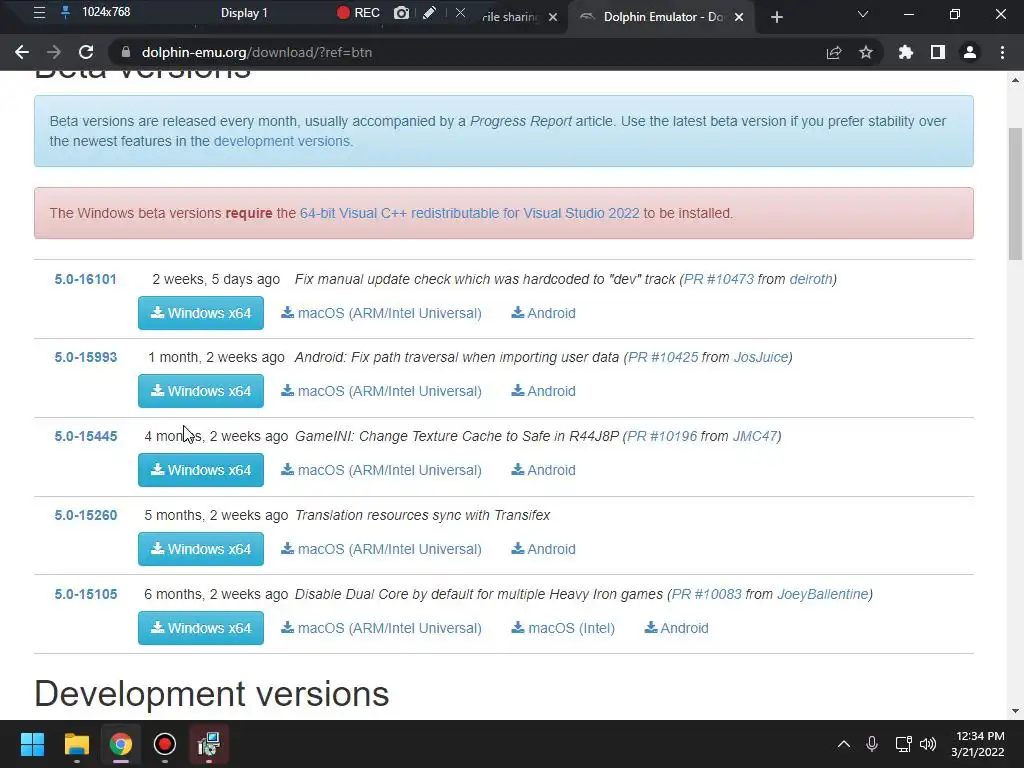This screenshot has width=1024, height=768.
Task: Reload the Dolphin download page
Action: tap(86, 52)
